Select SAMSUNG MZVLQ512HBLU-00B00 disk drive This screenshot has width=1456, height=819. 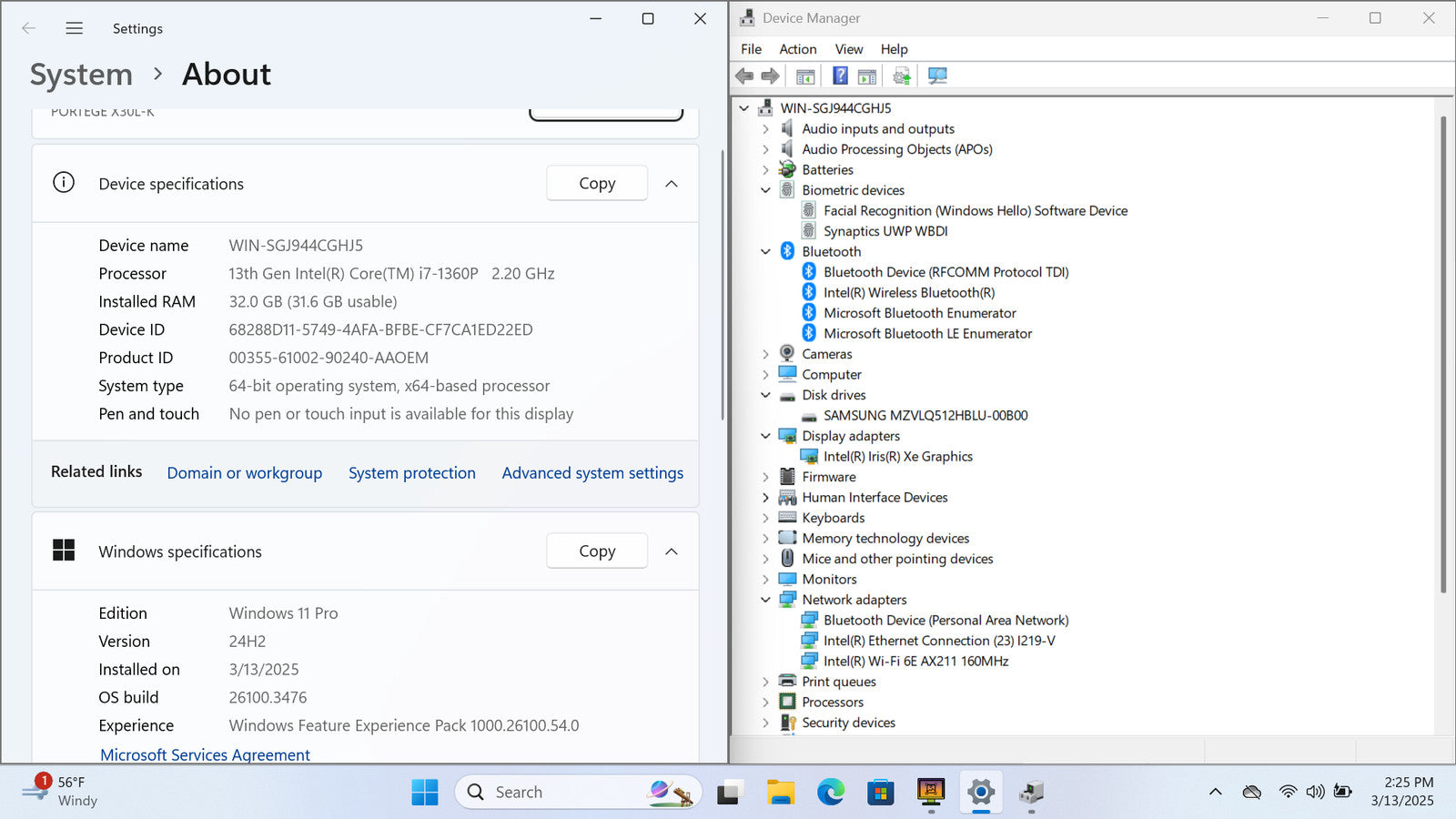[x=925, y=416]
